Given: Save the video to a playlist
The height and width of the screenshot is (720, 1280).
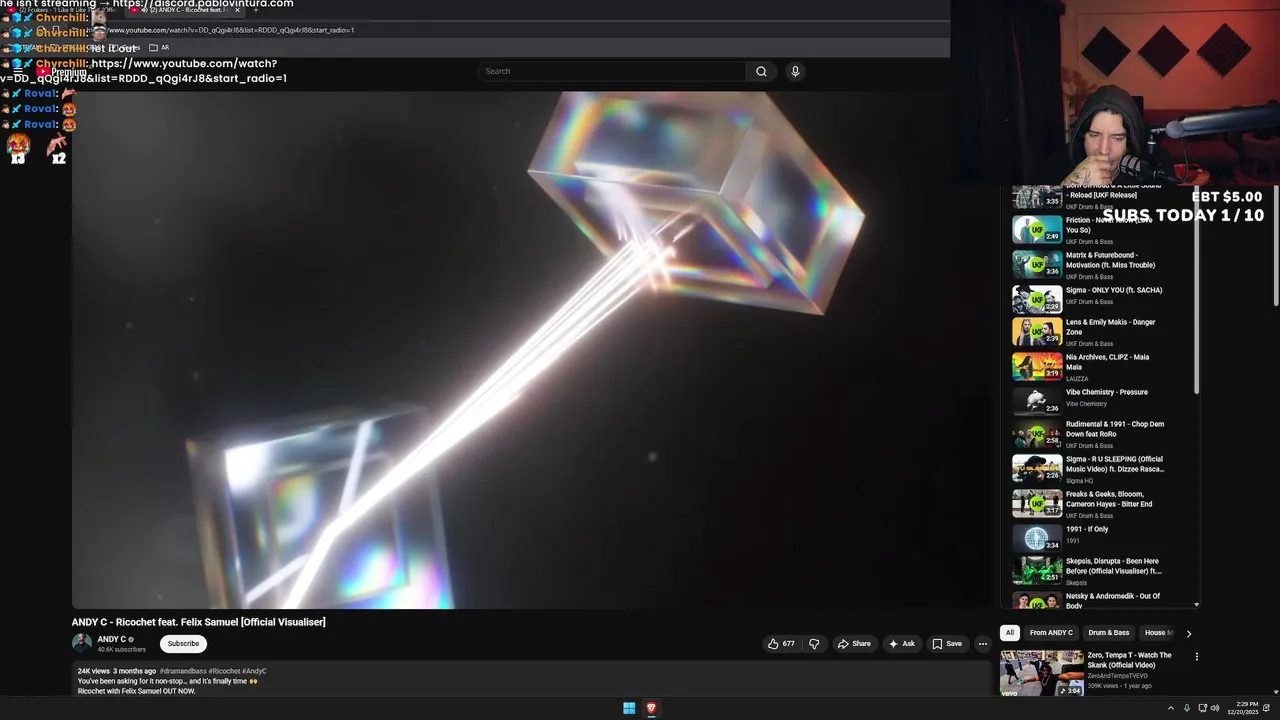Looking at the screenshot, I should pyautogui.click(x=947, y=644).
